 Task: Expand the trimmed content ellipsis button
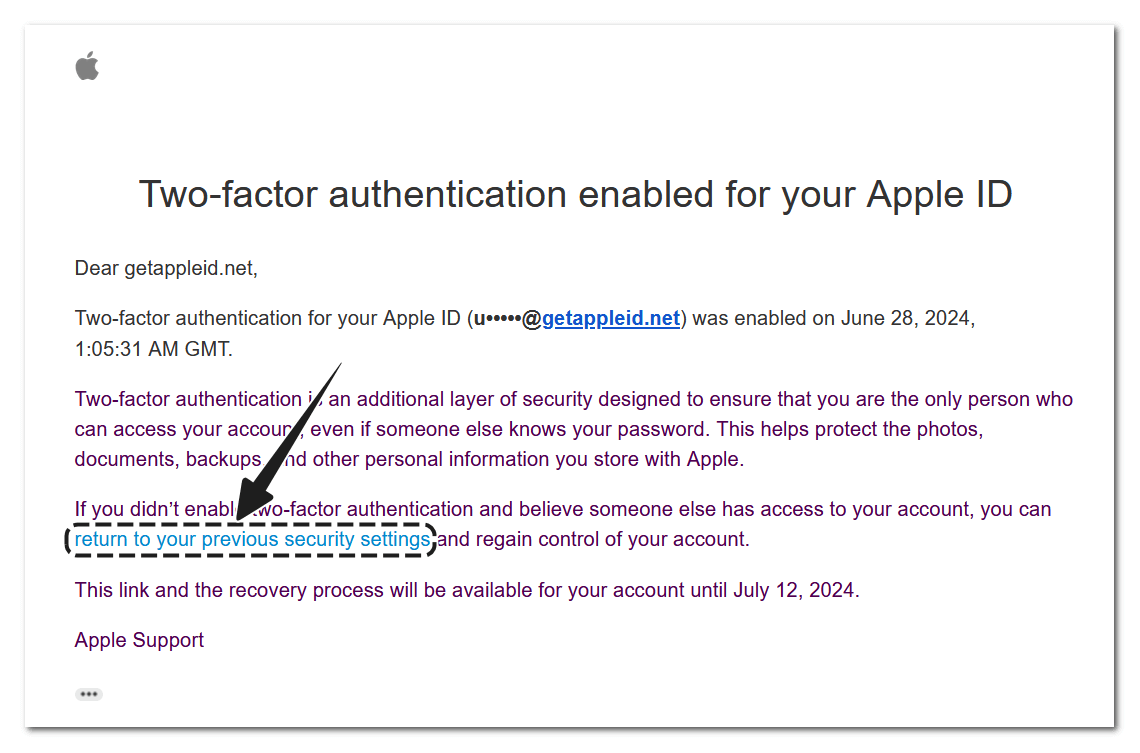(x=89, y=694)
